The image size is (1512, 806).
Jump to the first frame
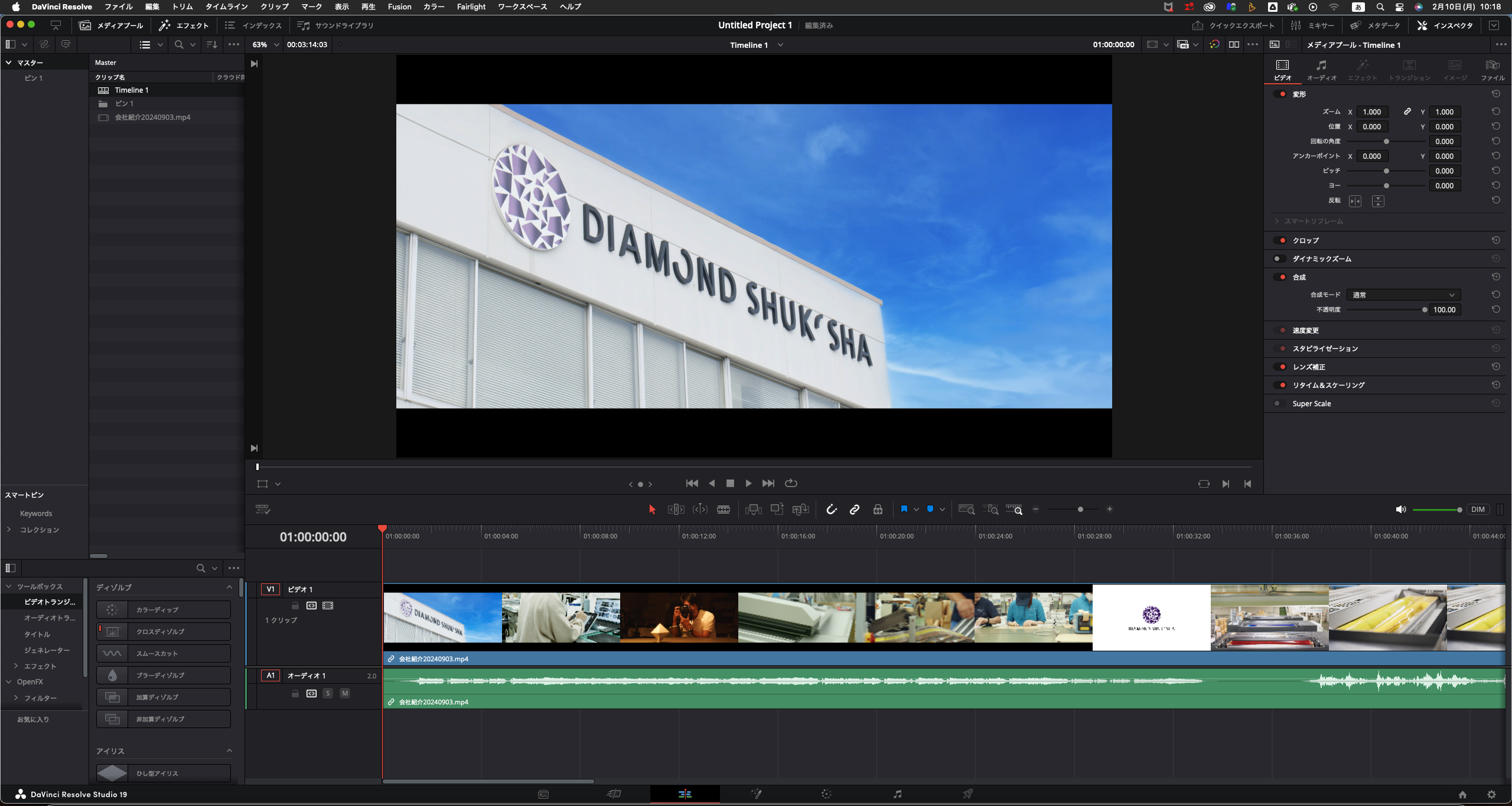[x=692, y=484]
